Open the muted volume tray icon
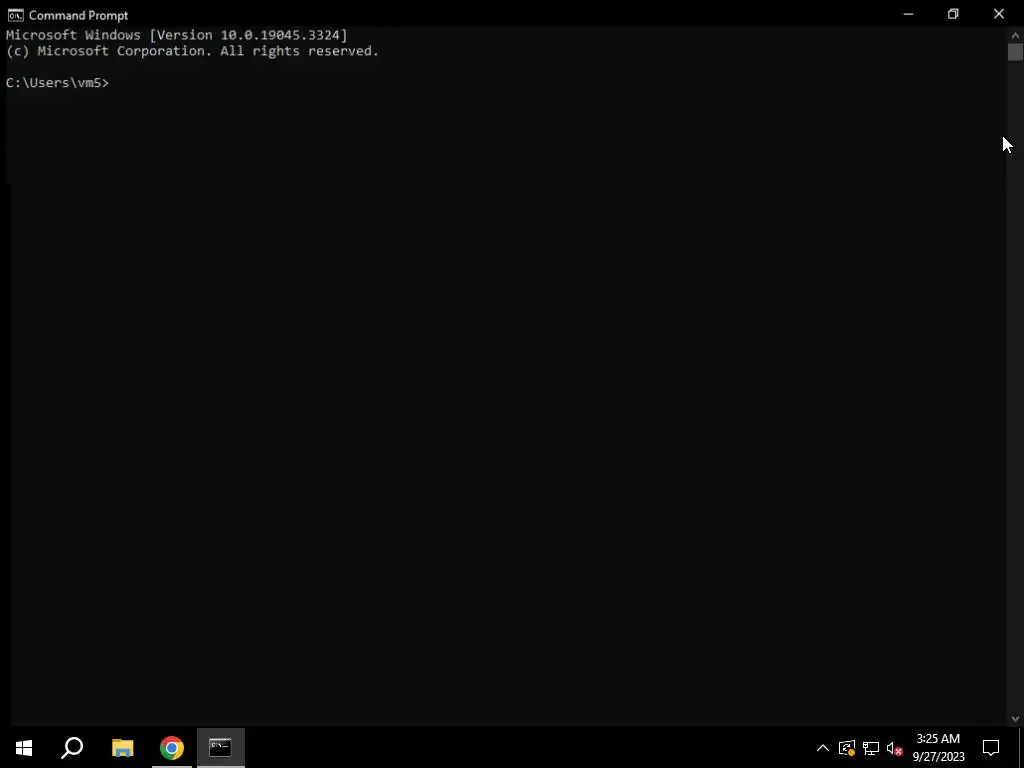Viewport: 1024px width, 768px height. (894, 748)
